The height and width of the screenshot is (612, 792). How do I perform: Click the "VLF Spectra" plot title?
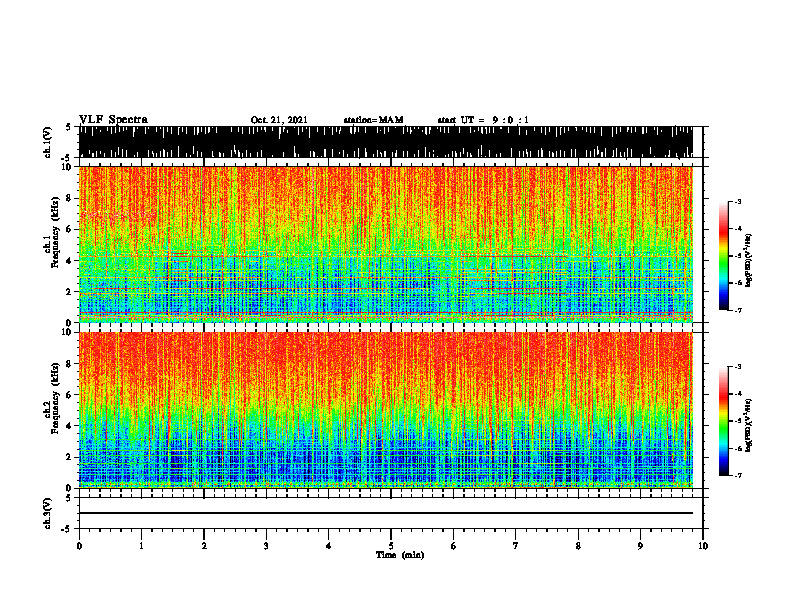click(113, 119)
